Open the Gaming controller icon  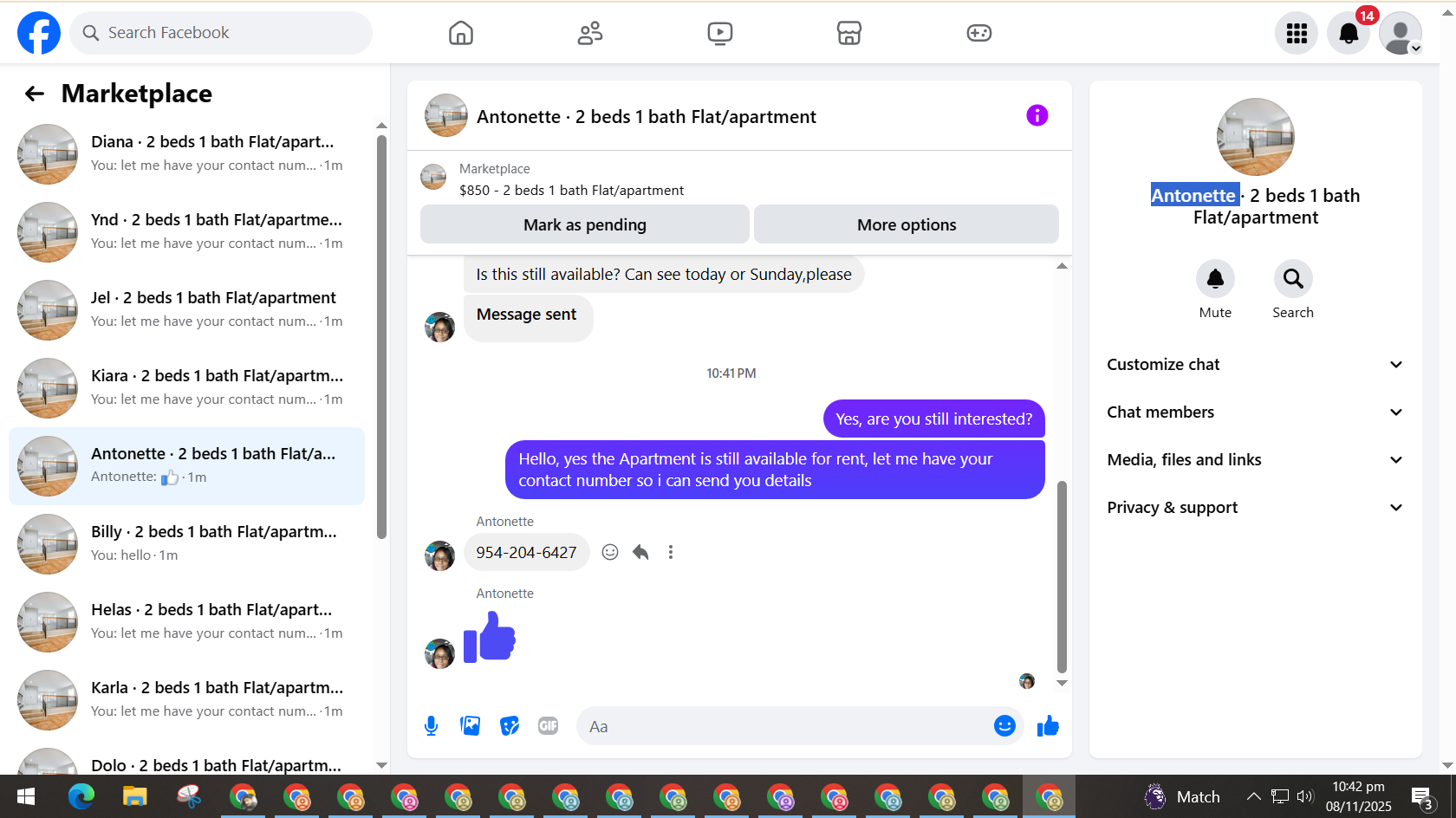coord(979,33)
